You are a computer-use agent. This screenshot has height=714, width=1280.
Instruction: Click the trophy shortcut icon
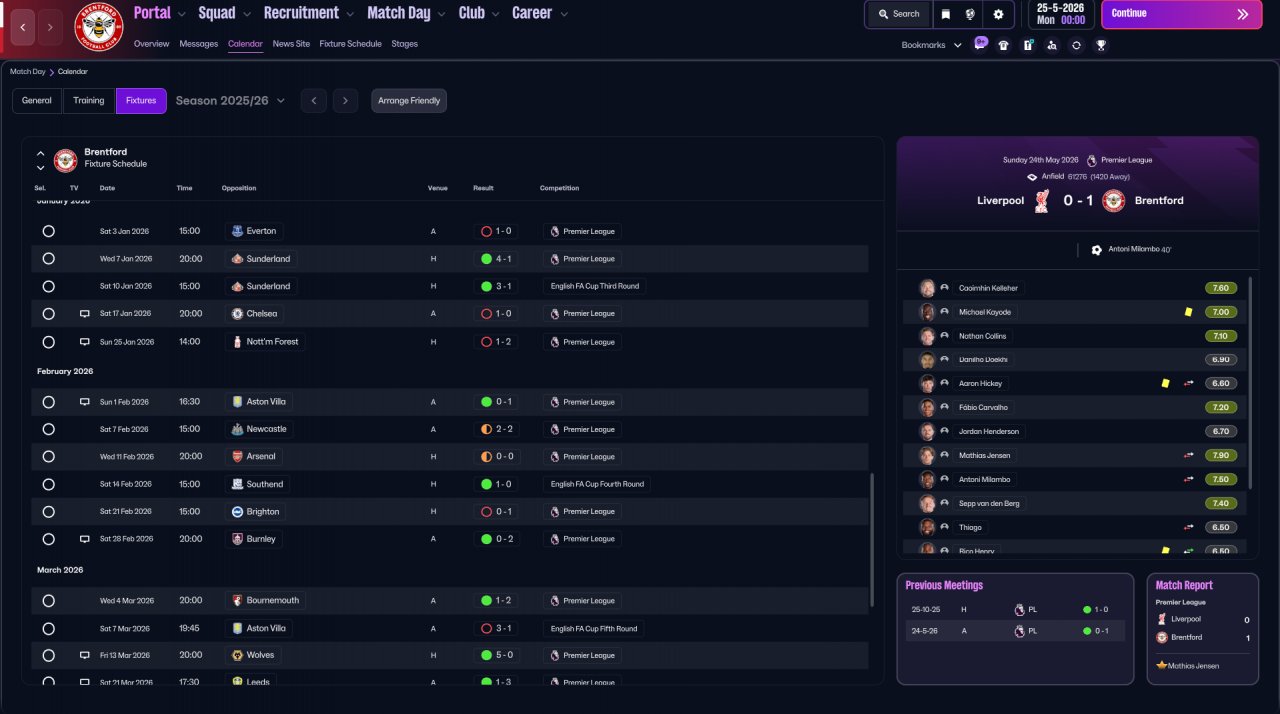point(1100,45)
